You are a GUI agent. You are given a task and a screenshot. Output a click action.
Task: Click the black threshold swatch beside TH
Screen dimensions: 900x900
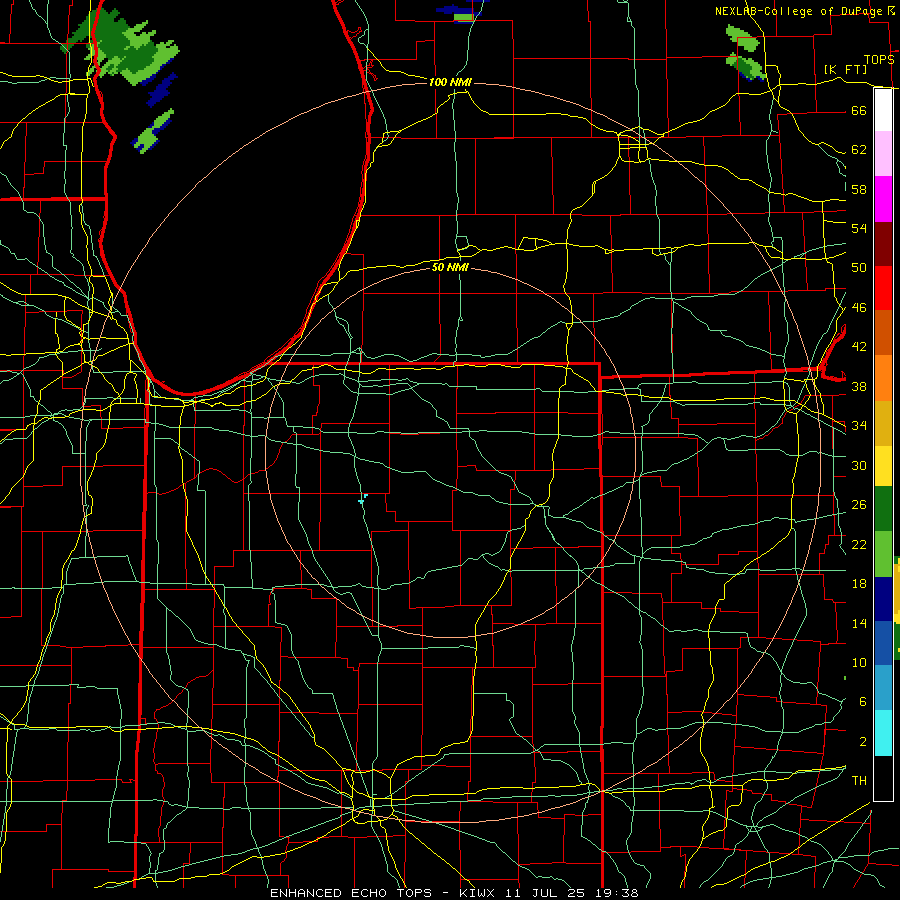(x=883, y=778)
